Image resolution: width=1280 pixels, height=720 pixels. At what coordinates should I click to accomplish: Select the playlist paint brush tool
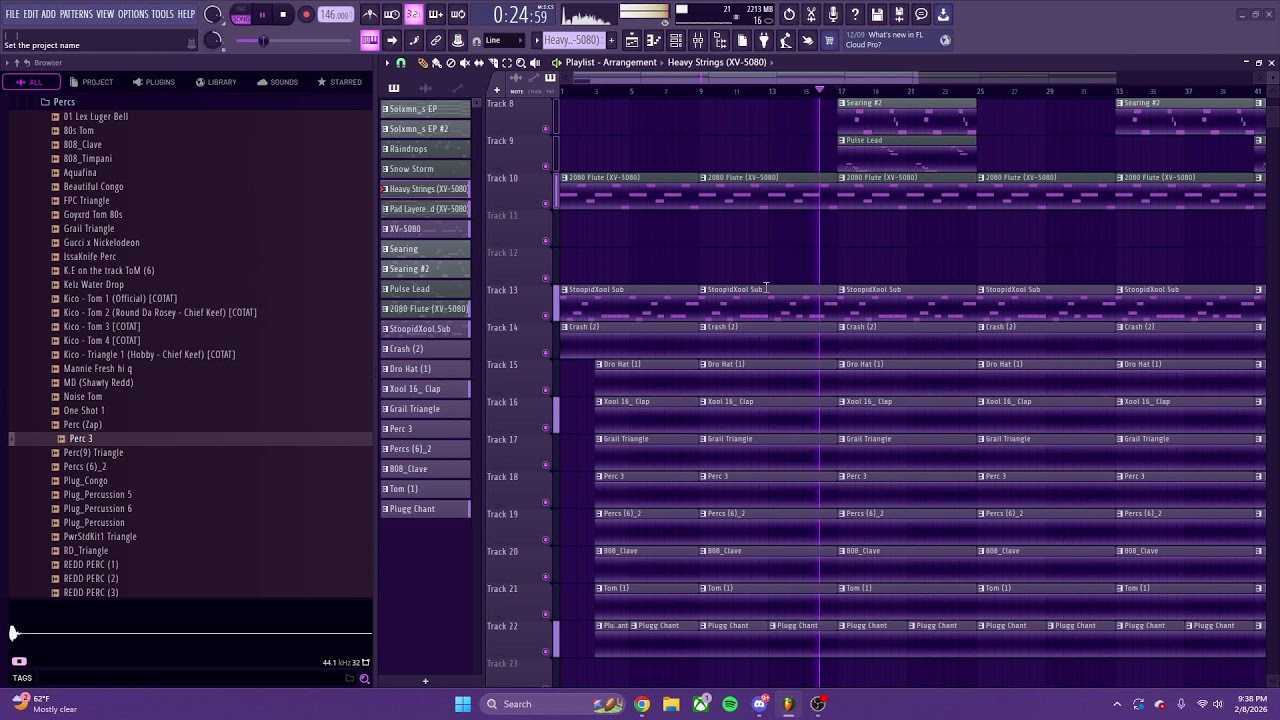tap(436, 63)
